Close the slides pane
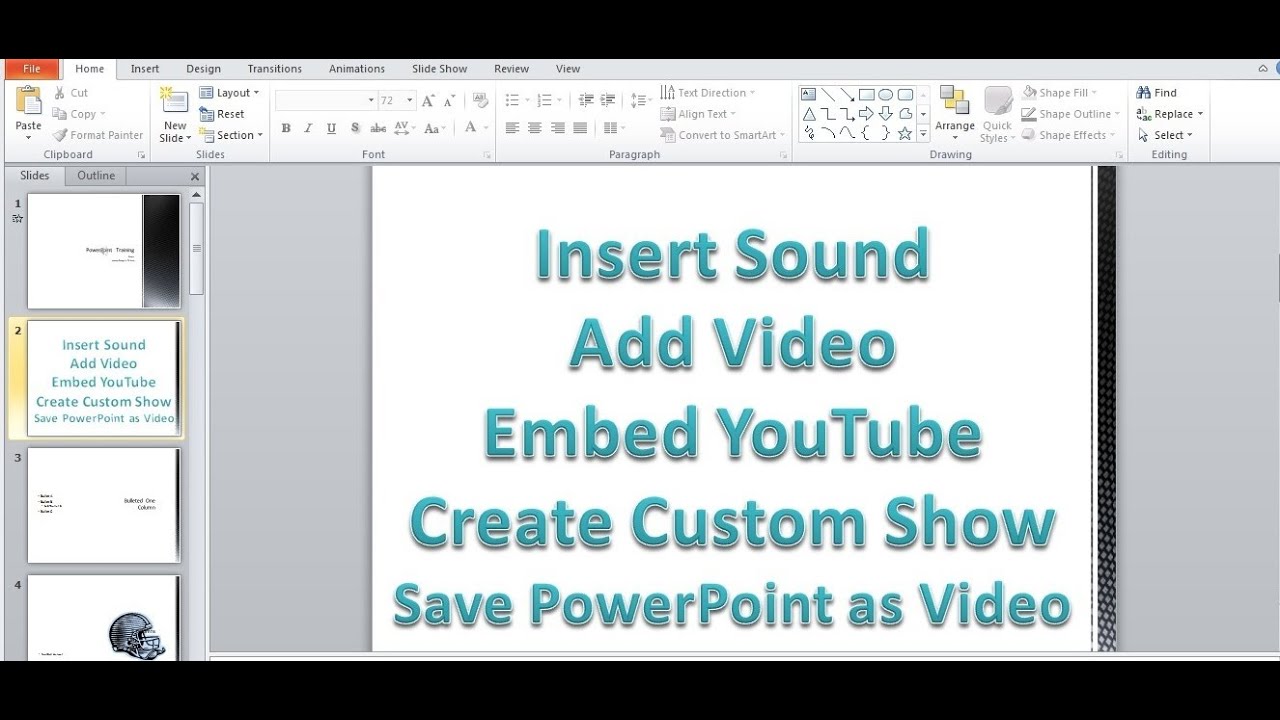Screen dimensions: 1280x720 [x=195, y=177]
